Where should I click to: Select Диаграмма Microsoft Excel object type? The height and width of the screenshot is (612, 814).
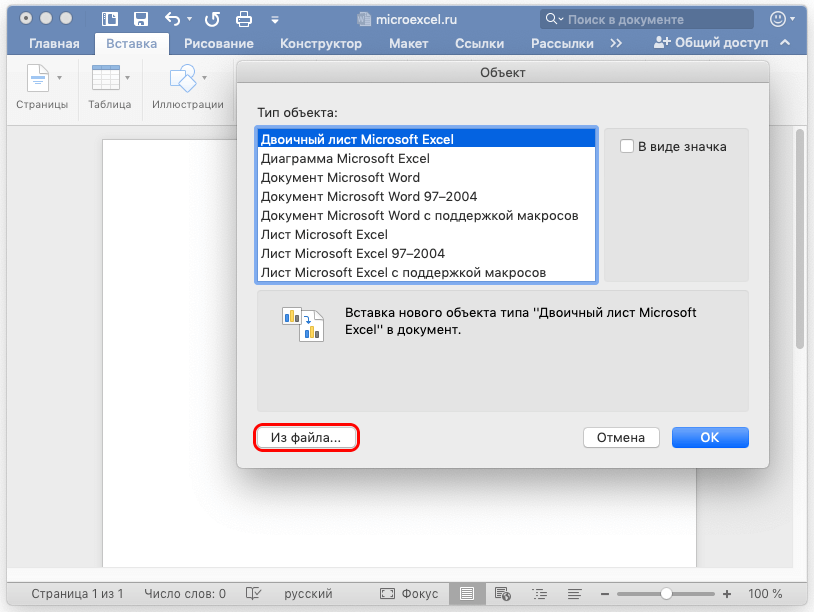coord(426,158)
